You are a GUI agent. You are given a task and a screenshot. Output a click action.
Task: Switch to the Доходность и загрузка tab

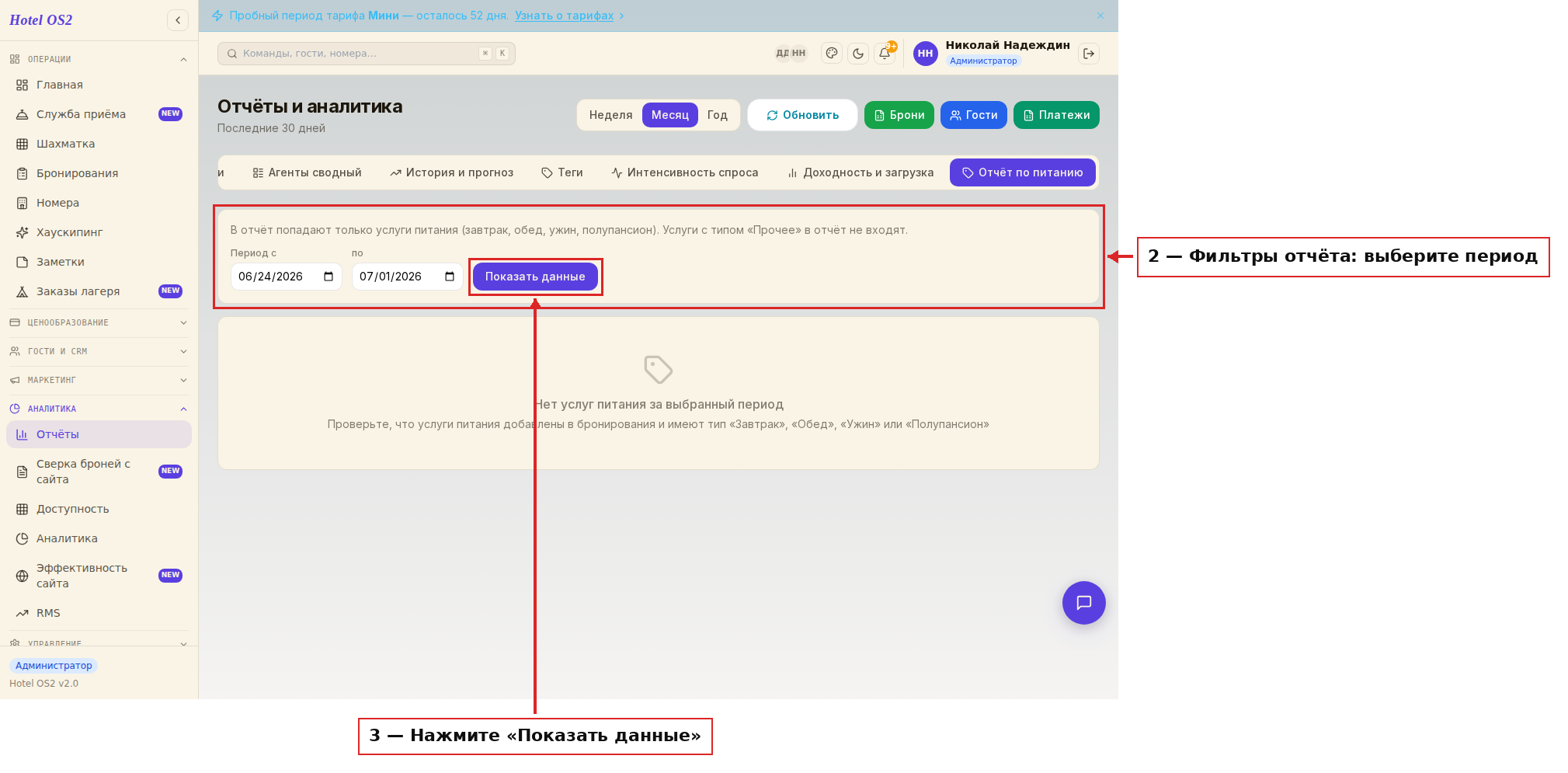pos(860,172)
